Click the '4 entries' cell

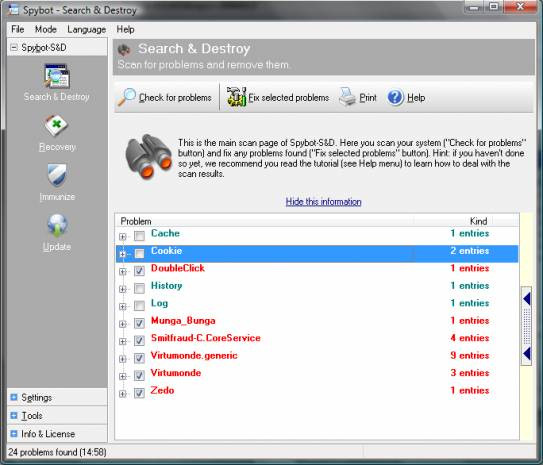pos(470,338)
